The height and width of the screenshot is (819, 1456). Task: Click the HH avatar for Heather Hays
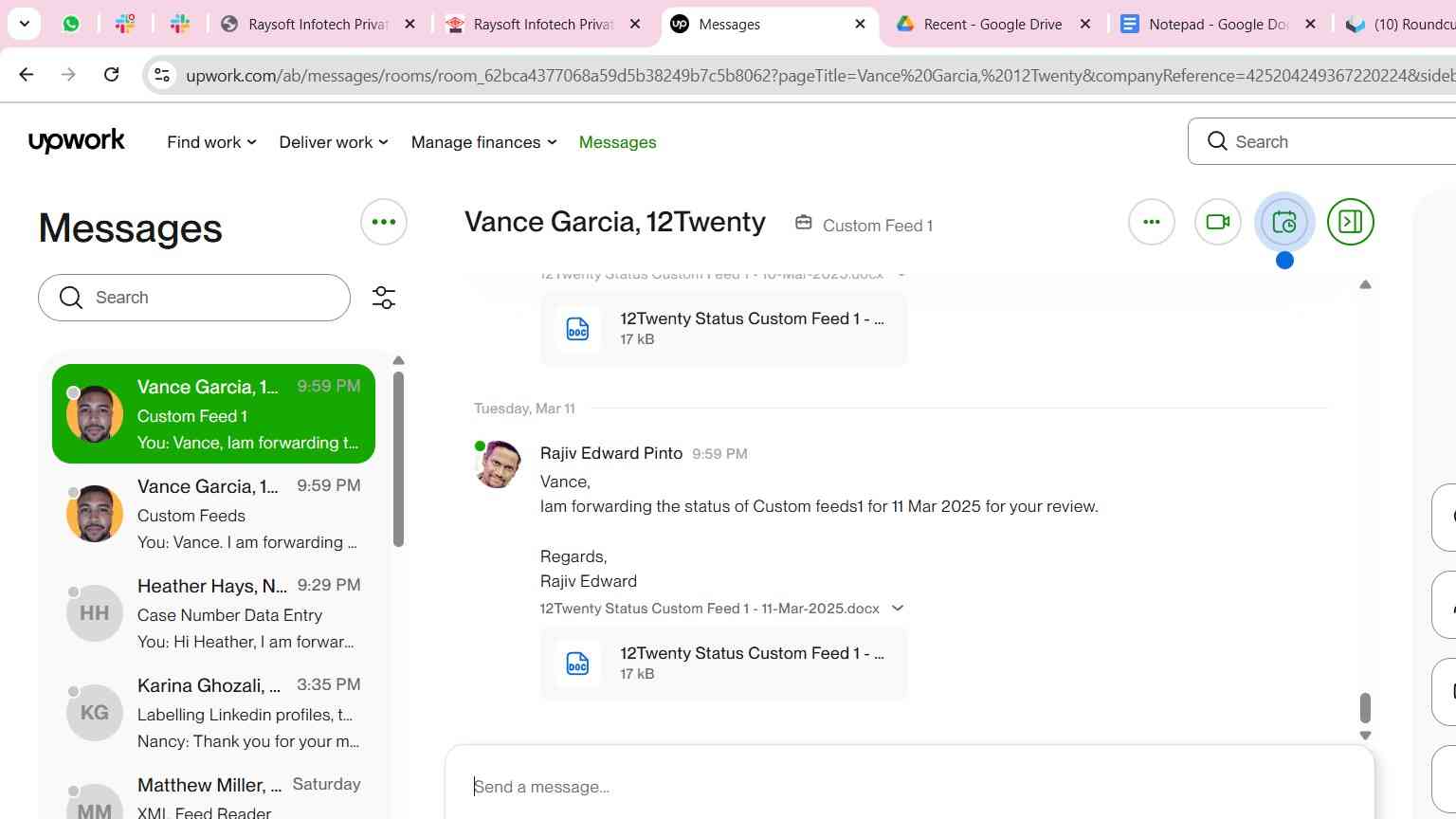tap(95, 613)
